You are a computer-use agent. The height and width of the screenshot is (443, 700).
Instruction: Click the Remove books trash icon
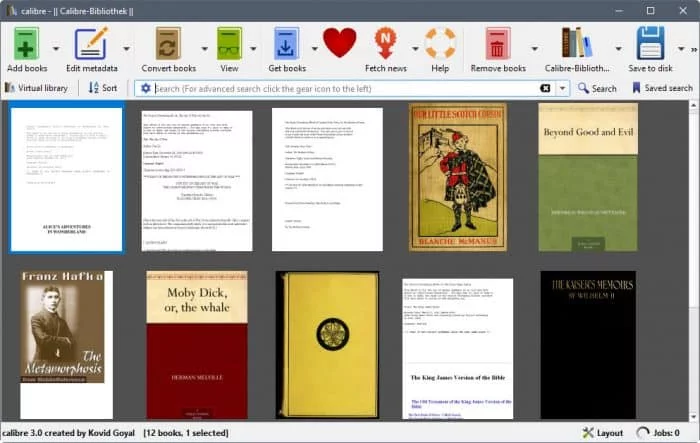tap(498, 43)
